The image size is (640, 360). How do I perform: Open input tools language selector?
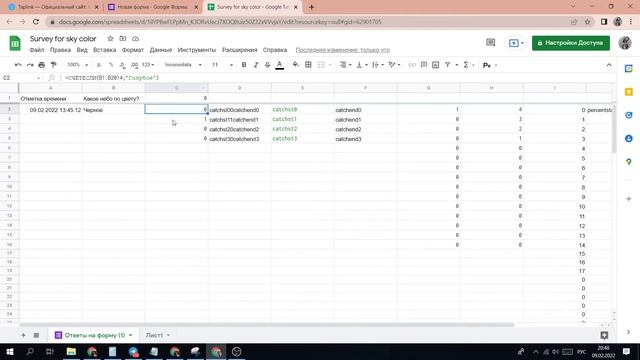tap(489, 65)
